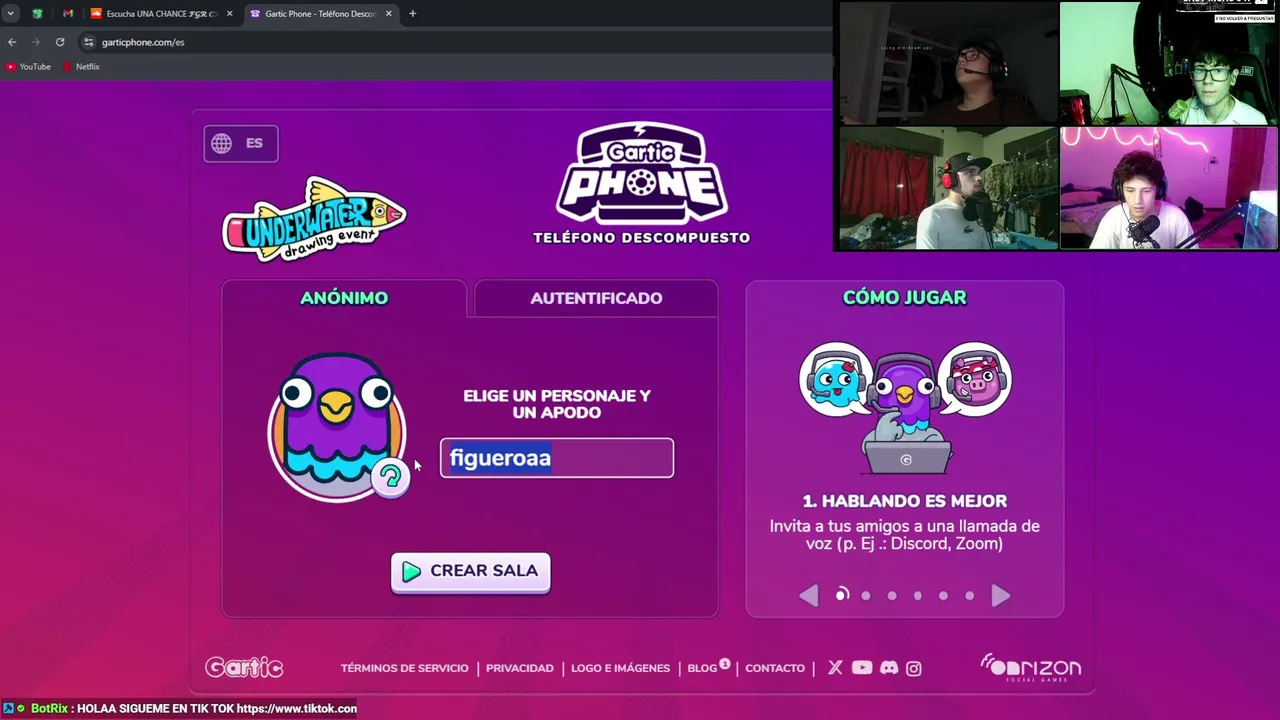This screenshot has width=1280, height=720.
Task: Select the second how-to-play slide dot
Action: point(866,596)
